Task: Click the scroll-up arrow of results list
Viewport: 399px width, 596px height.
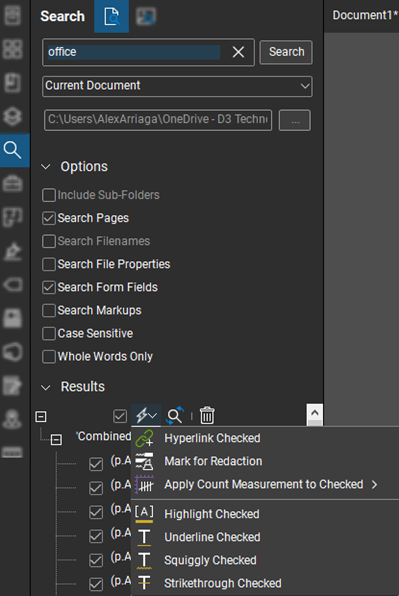Action: pos(315,412)
